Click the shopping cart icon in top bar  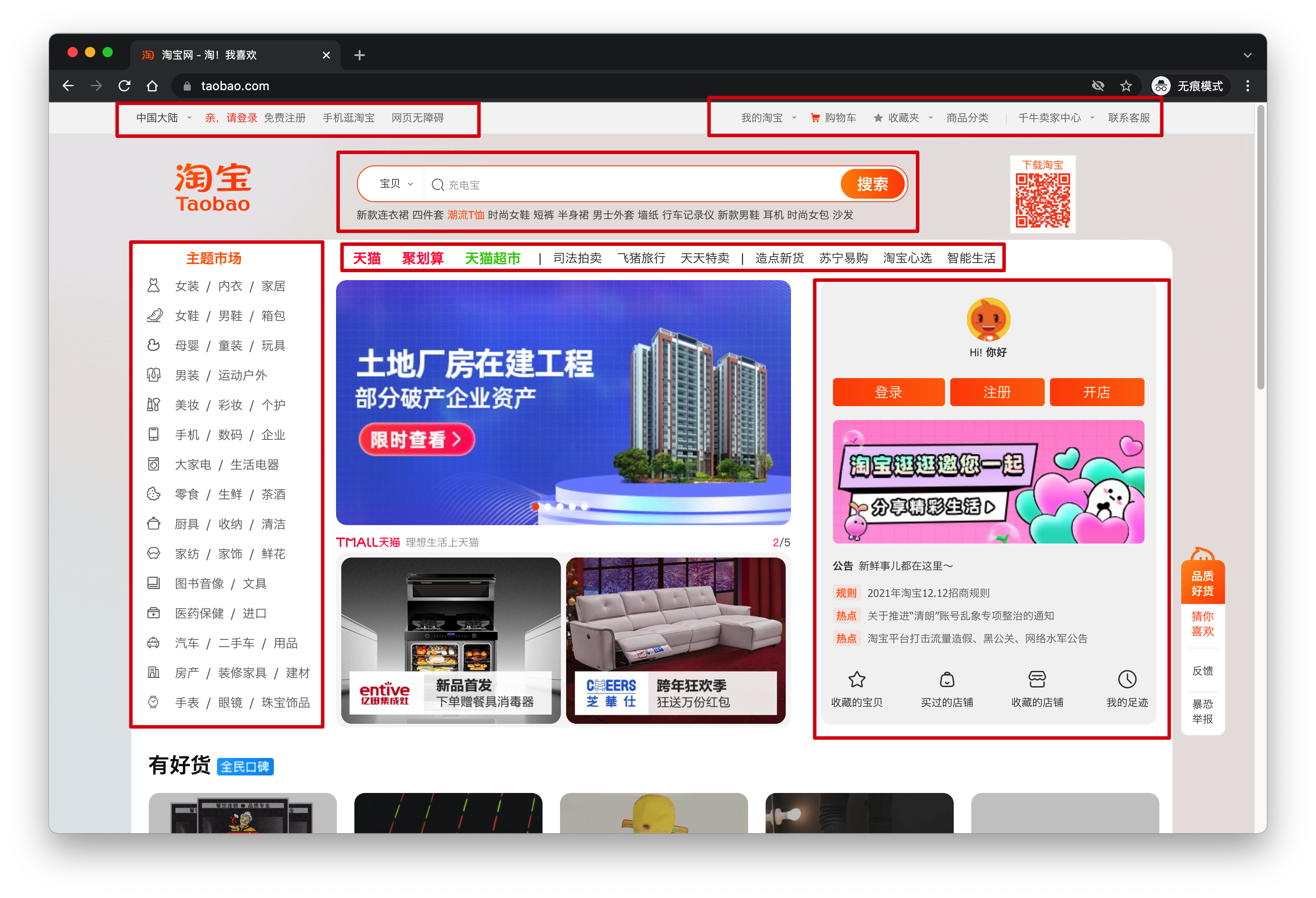pyautogui.click(x=815, y=118)
